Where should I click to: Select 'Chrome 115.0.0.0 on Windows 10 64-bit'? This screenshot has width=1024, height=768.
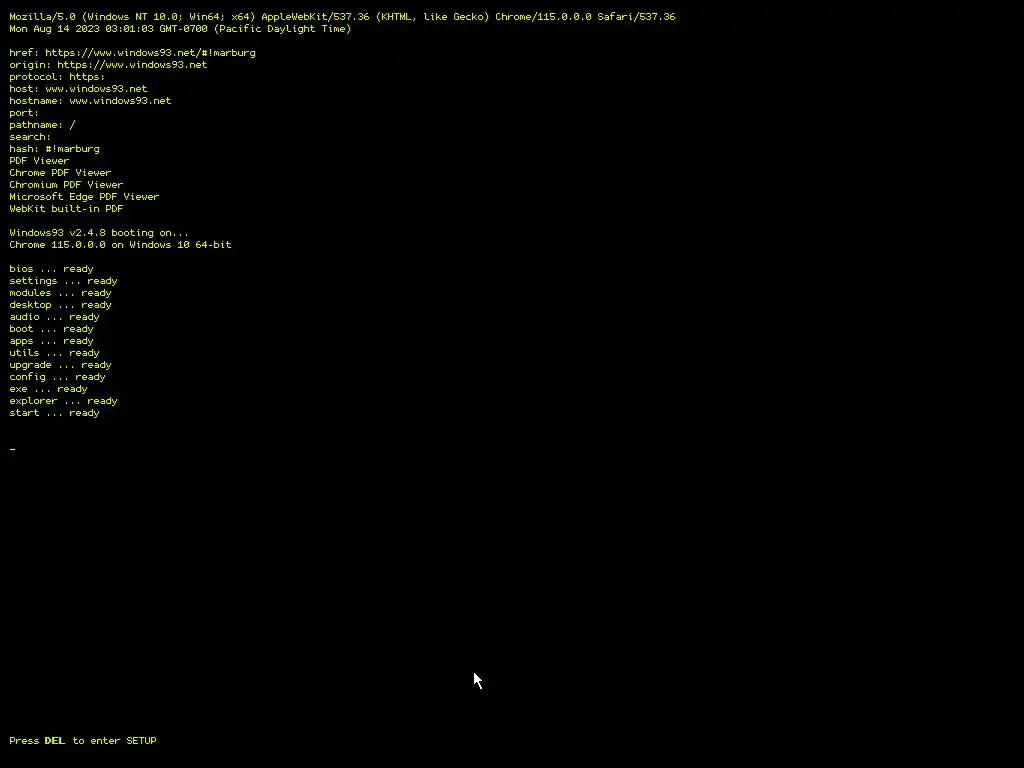120,245
